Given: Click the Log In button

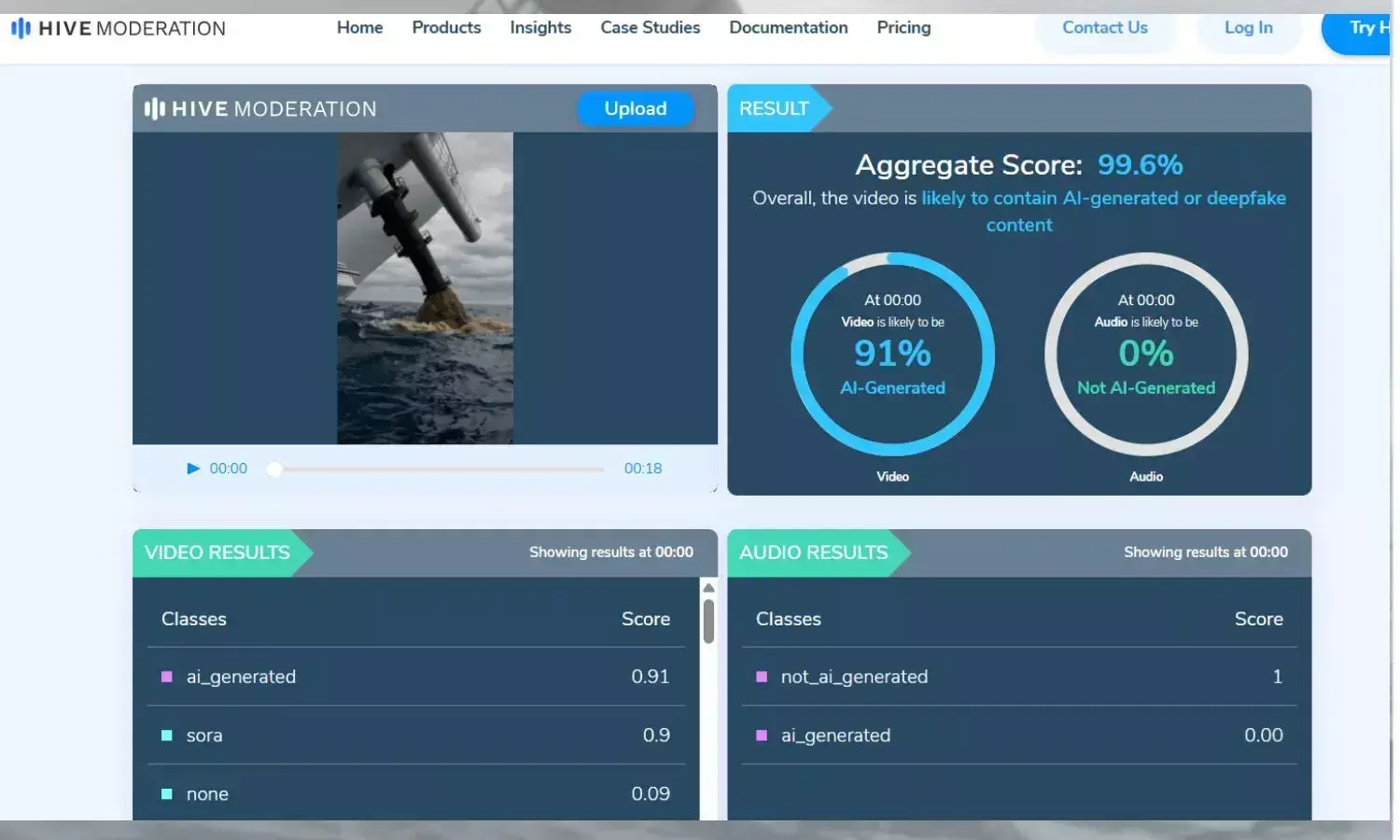Looking at the screenshot, I should (x=1248, y=28).
